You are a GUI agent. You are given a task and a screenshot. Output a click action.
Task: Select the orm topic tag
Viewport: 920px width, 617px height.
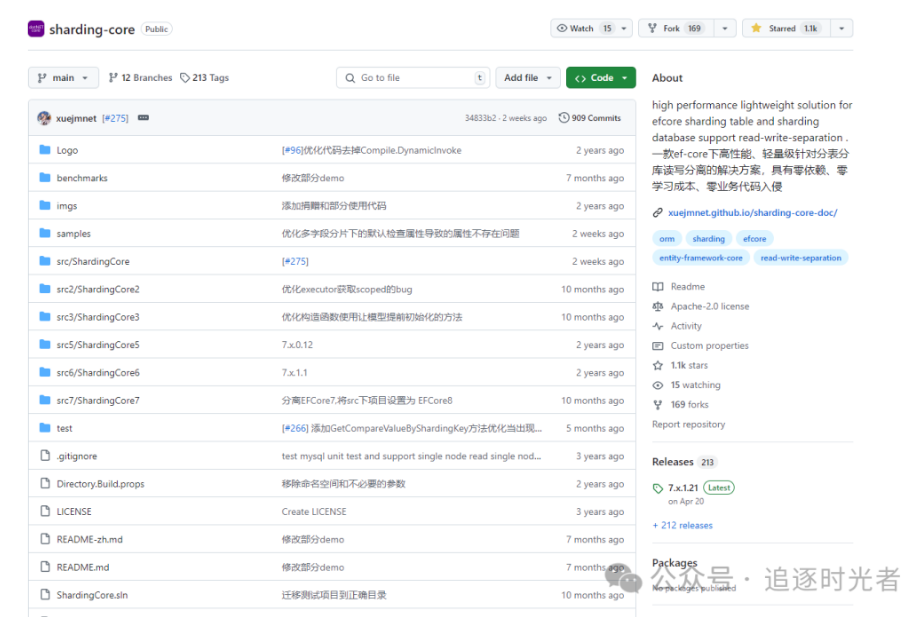(667, 239)
